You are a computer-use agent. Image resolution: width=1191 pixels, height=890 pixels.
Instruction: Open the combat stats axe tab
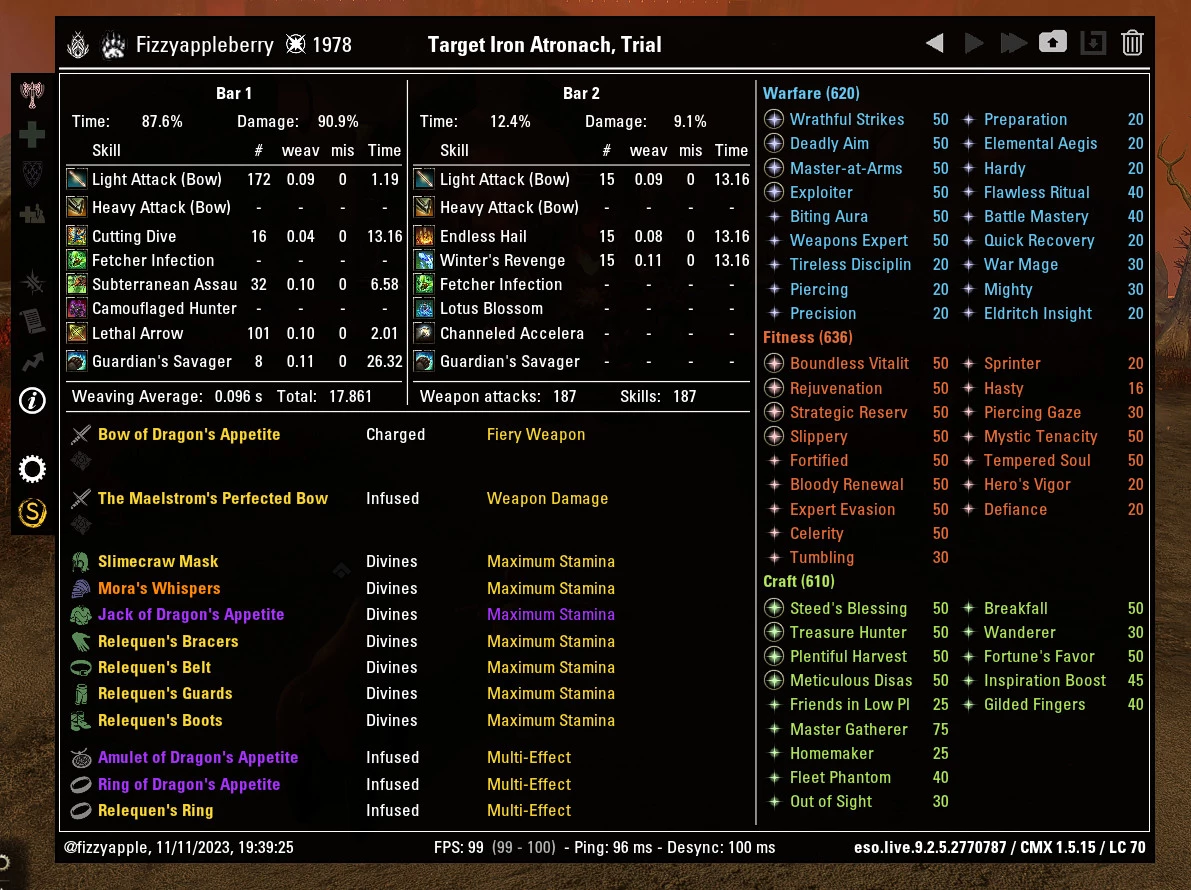32,94
